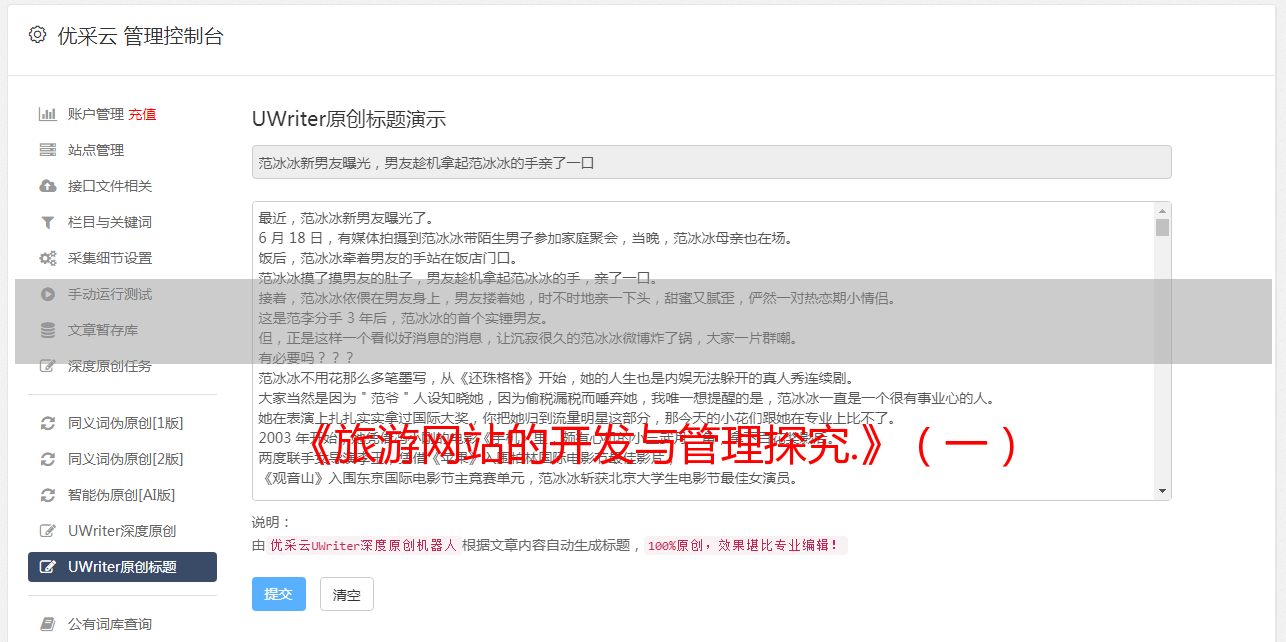Click the text area scrollbar down arrow

(1162, 490)
